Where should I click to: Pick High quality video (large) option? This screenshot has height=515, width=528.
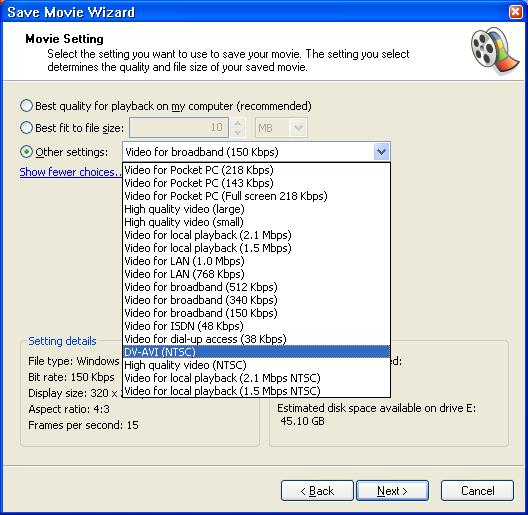tap(256, 209)
